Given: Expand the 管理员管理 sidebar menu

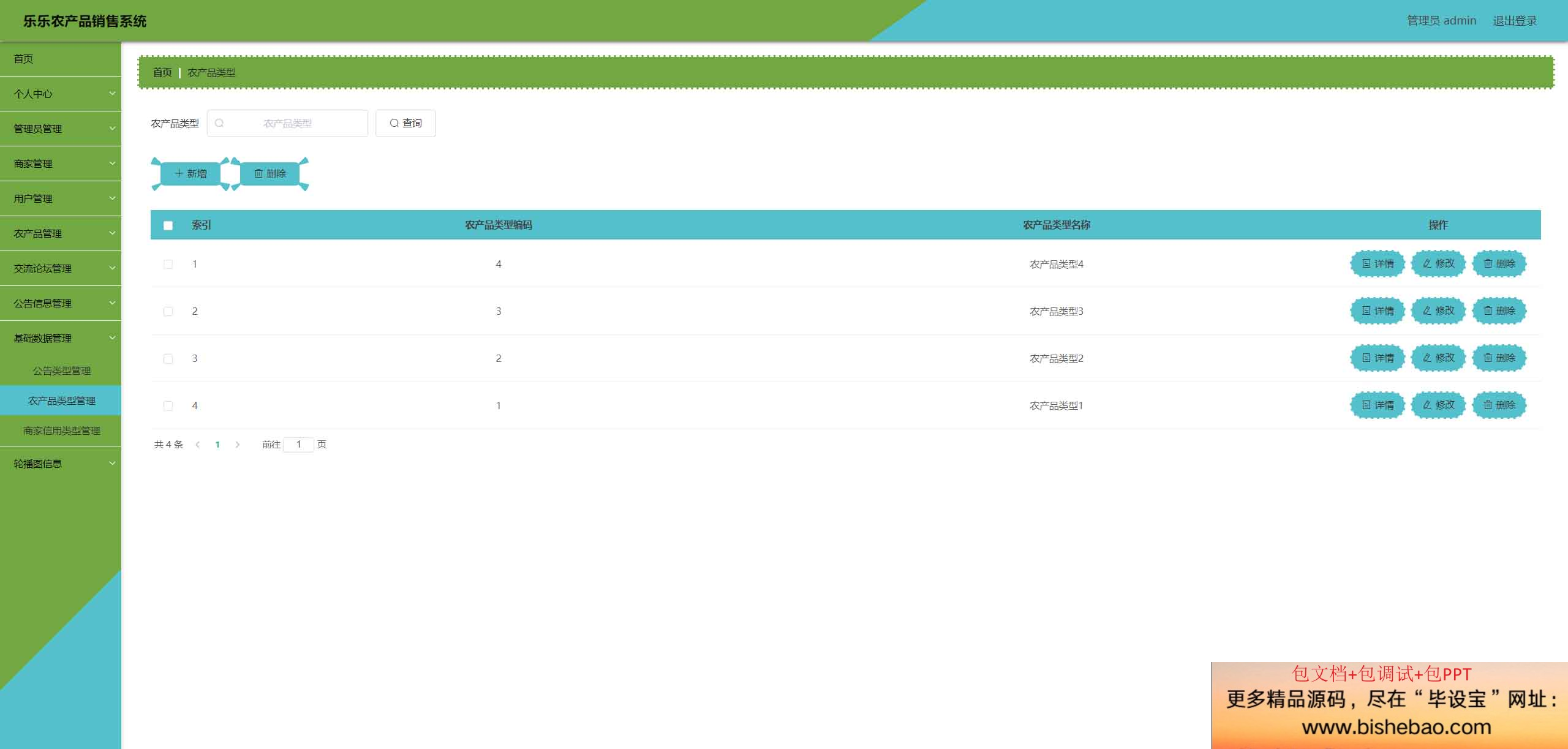Looking at the screenshot, I should (61, 129).
